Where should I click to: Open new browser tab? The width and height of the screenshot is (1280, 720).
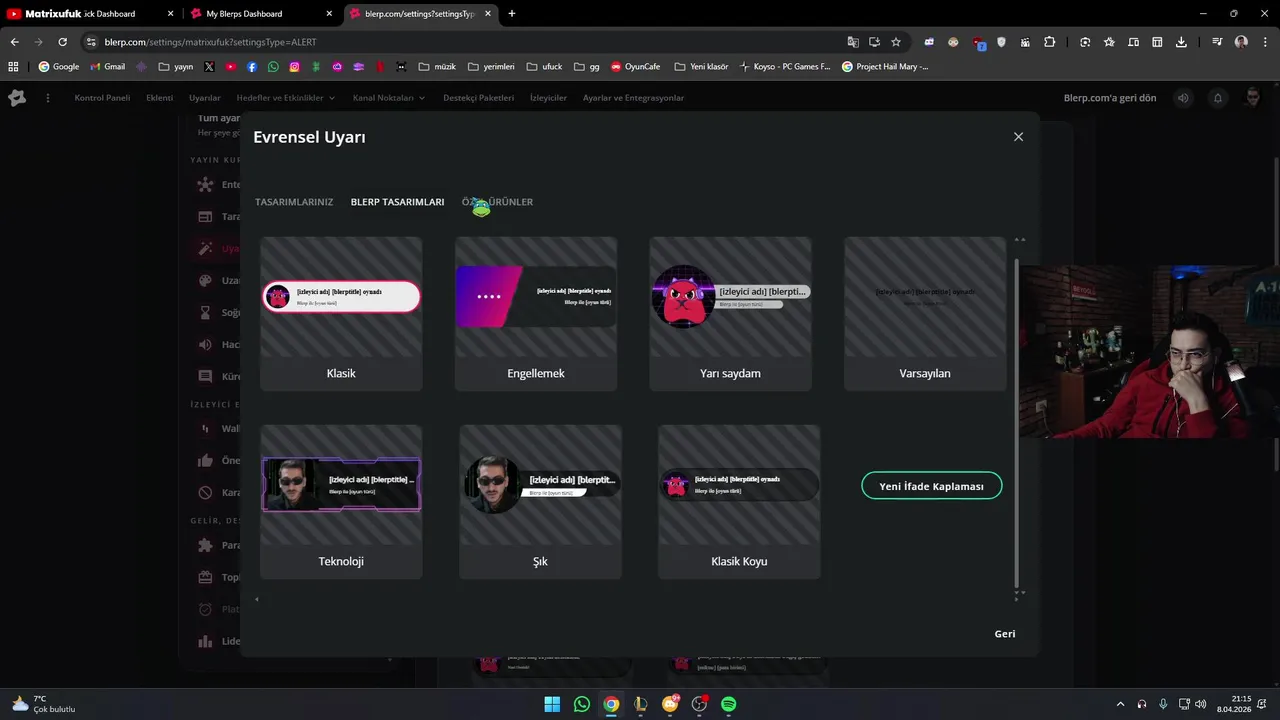(x=512, y=14)
